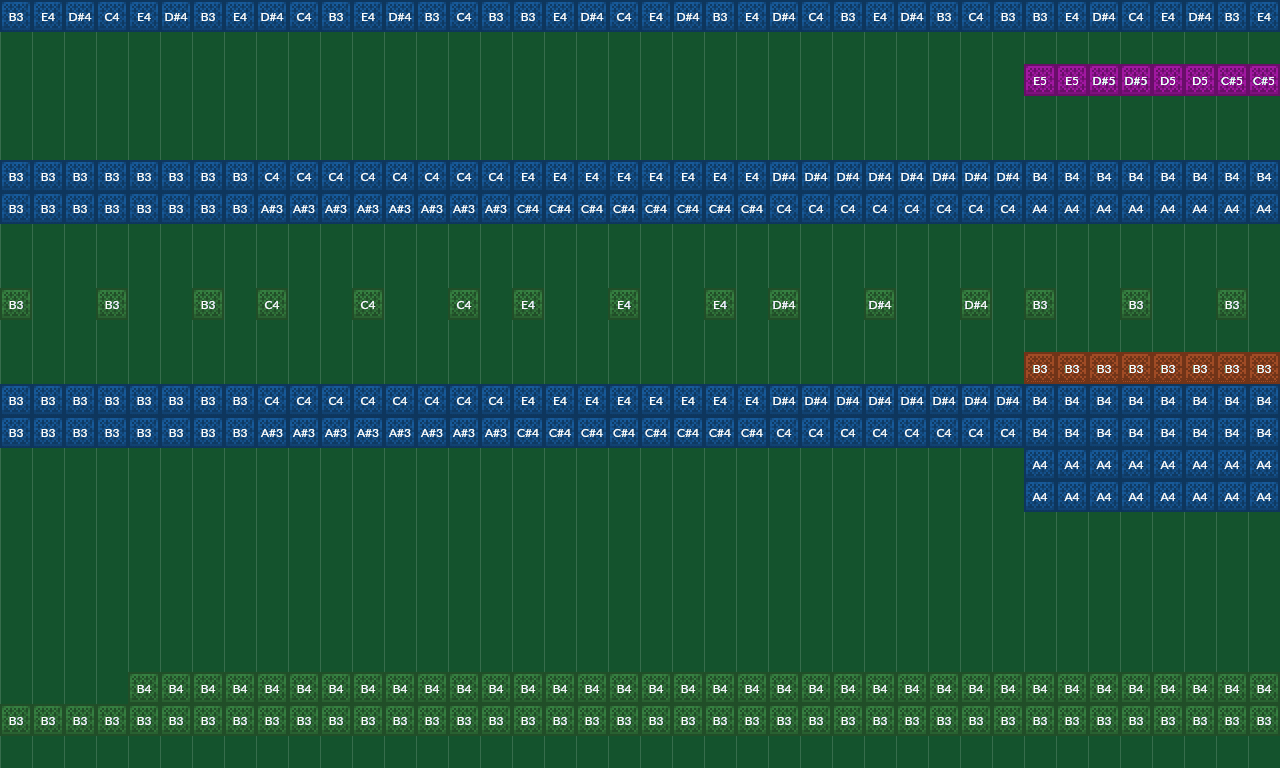Select the last E4 note in top row
The image size is (1280, 768).
(1264, 17)
